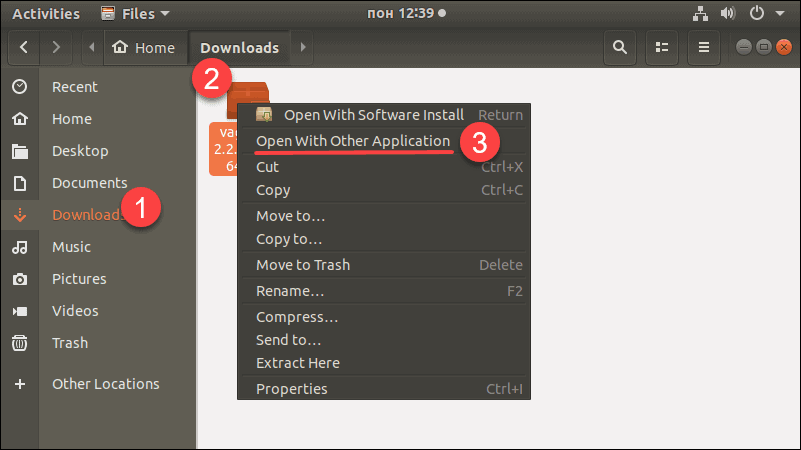Open Other Locations in sidebar
801x450 pixels.
point(105,384)
